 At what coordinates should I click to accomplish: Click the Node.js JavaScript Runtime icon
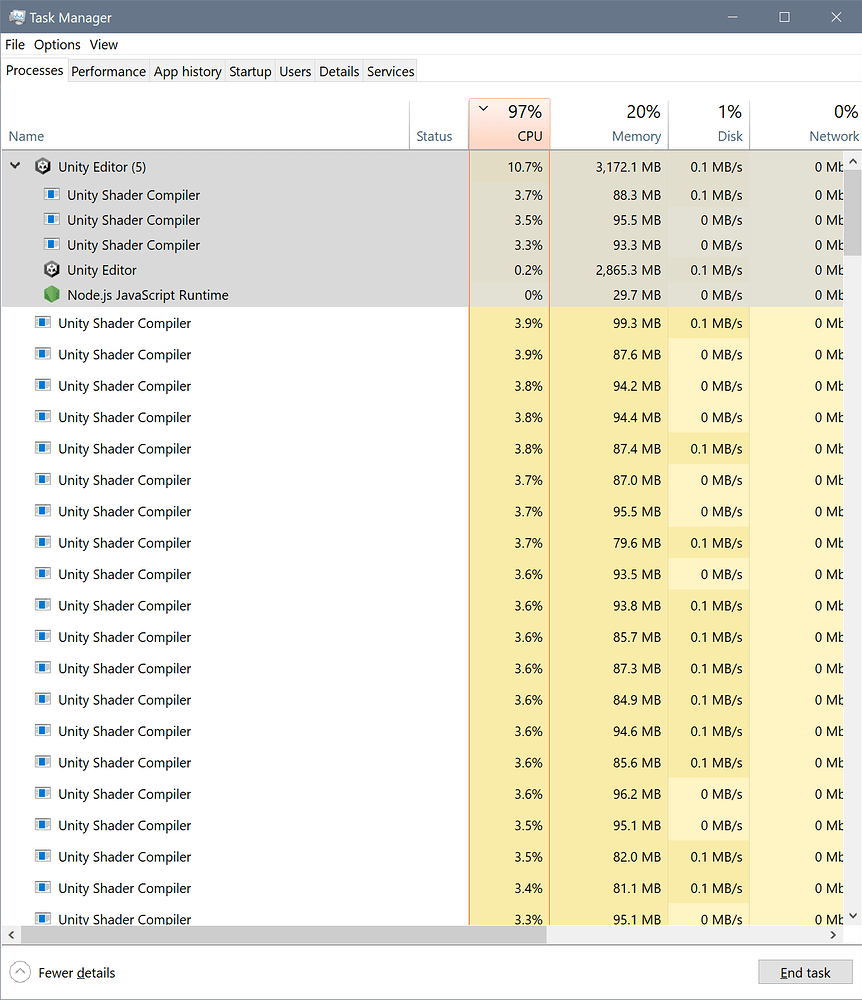click(x=52, y=295)
